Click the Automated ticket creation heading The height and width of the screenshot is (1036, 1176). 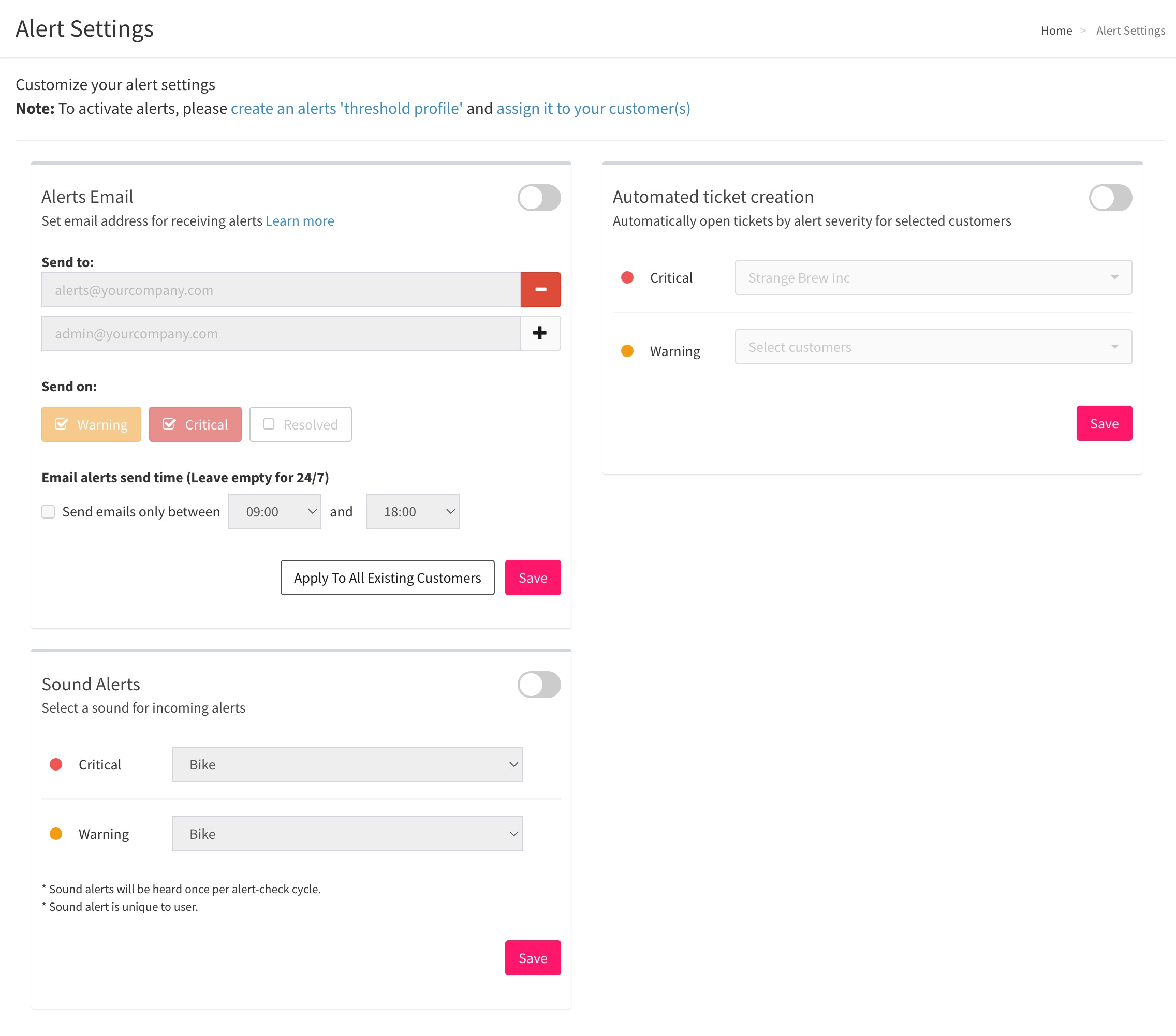(713, 197)
